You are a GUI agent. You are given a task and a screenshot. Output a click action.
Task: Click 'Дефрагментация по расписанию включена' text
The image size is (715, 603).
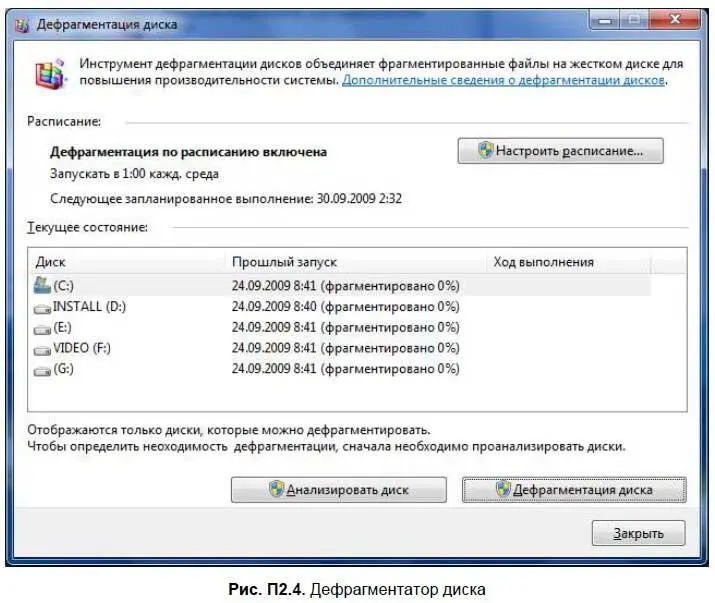tap(188, 152)
